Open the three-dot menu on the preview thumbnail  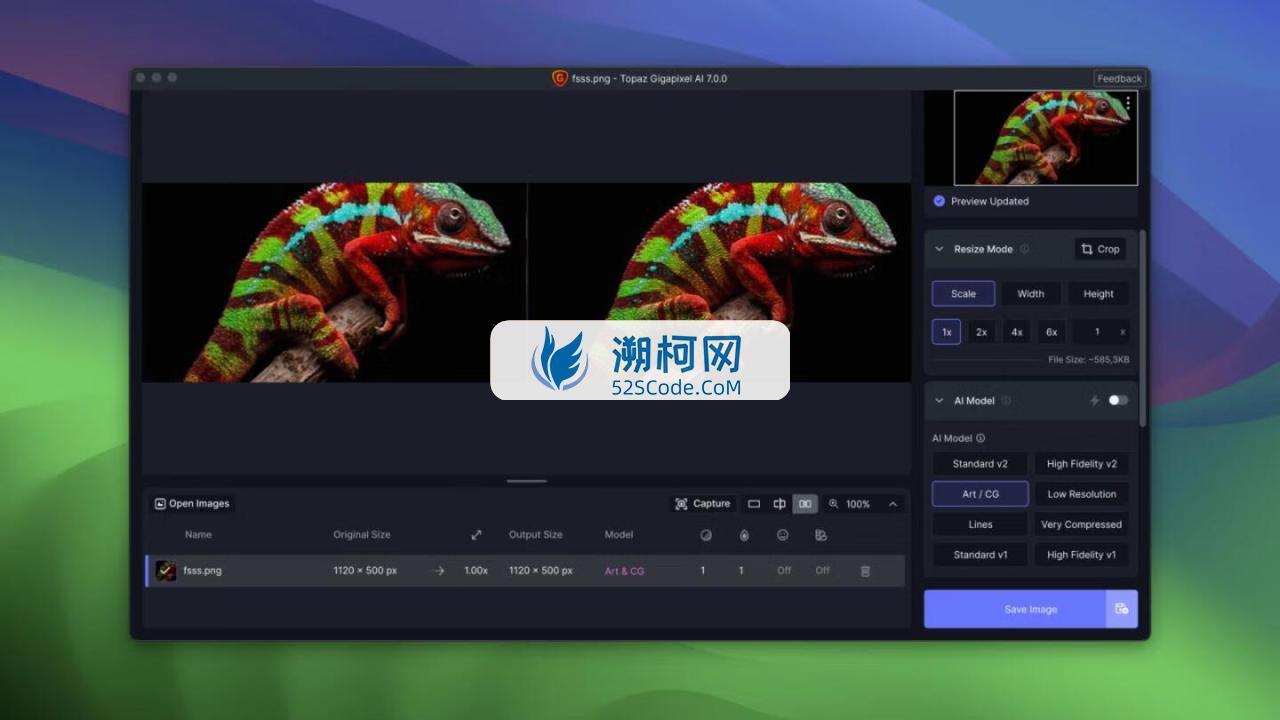tap(1128, 103)
